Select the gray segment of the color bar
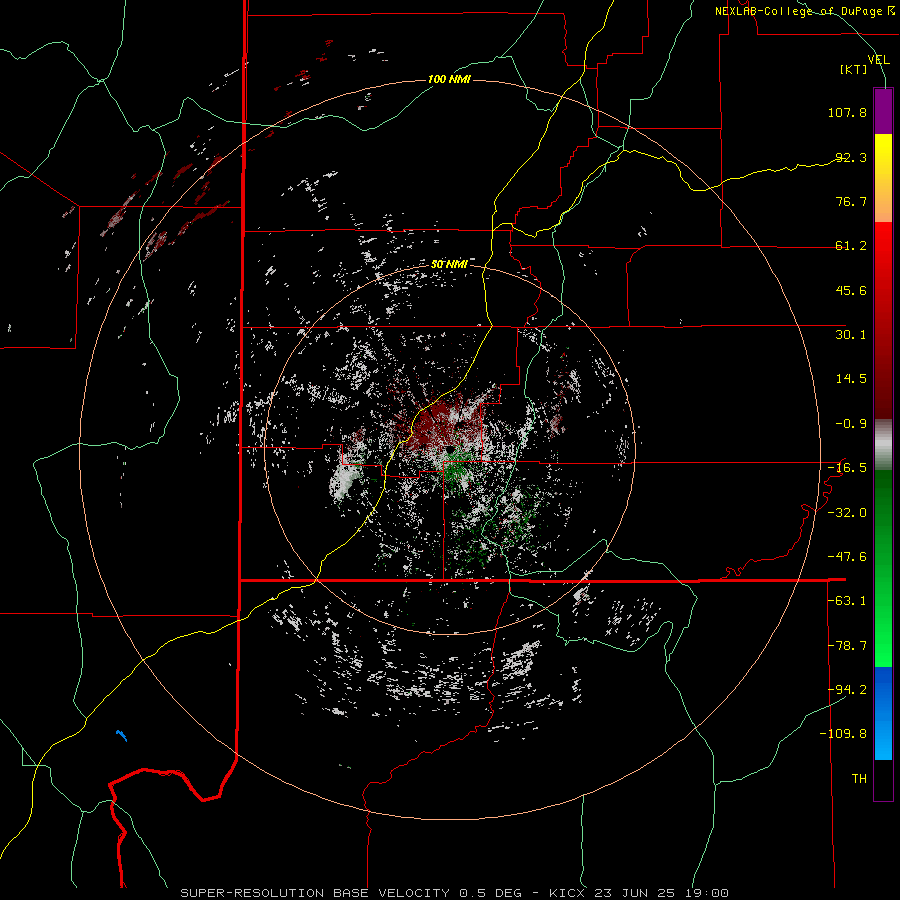 tap(883, 445)
